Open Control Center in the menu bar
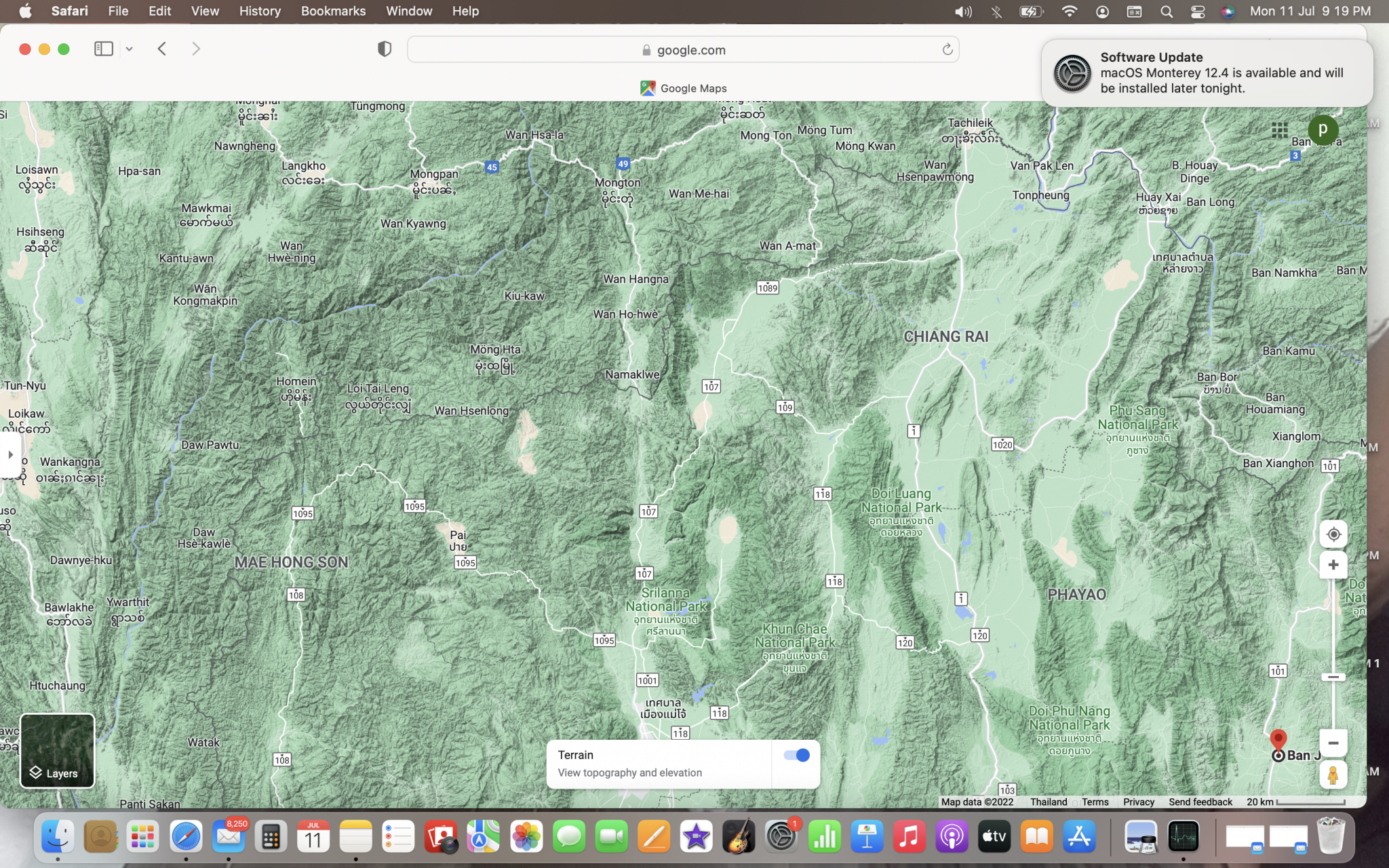This screenshot has height=868, width=1389. point(1198,11)
